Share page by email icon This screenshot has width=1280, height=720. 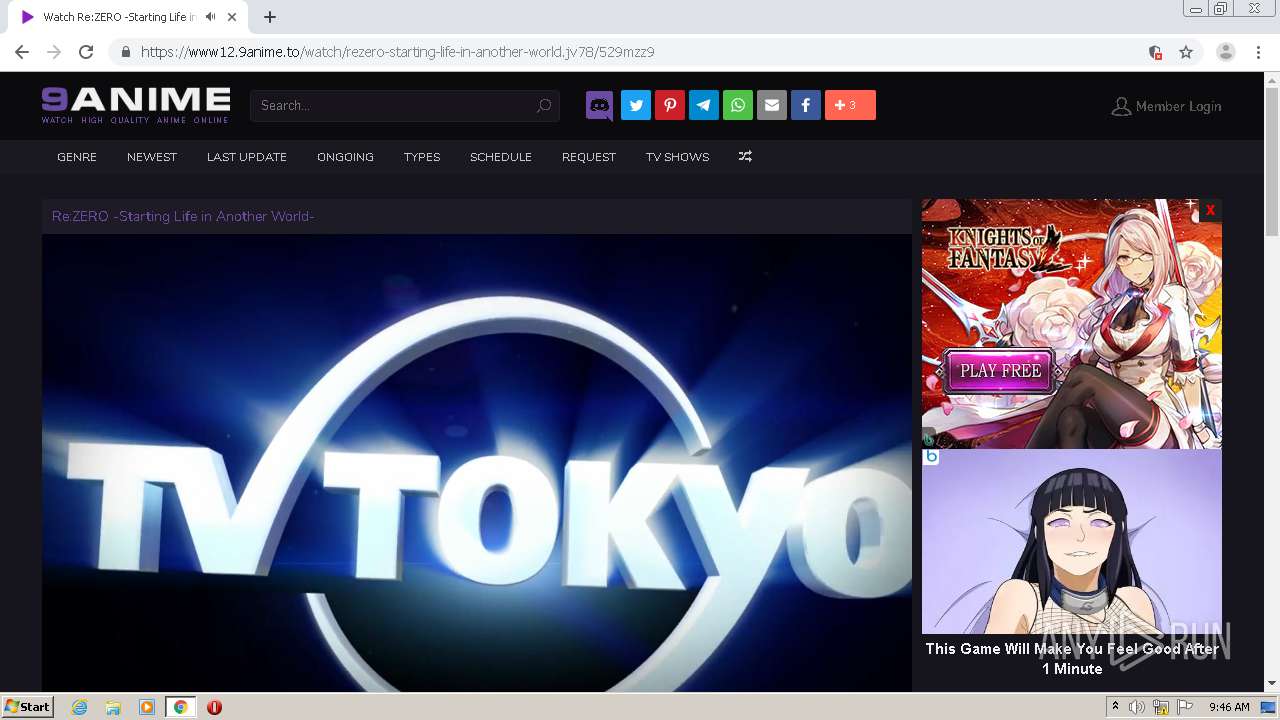coord(772,105)
